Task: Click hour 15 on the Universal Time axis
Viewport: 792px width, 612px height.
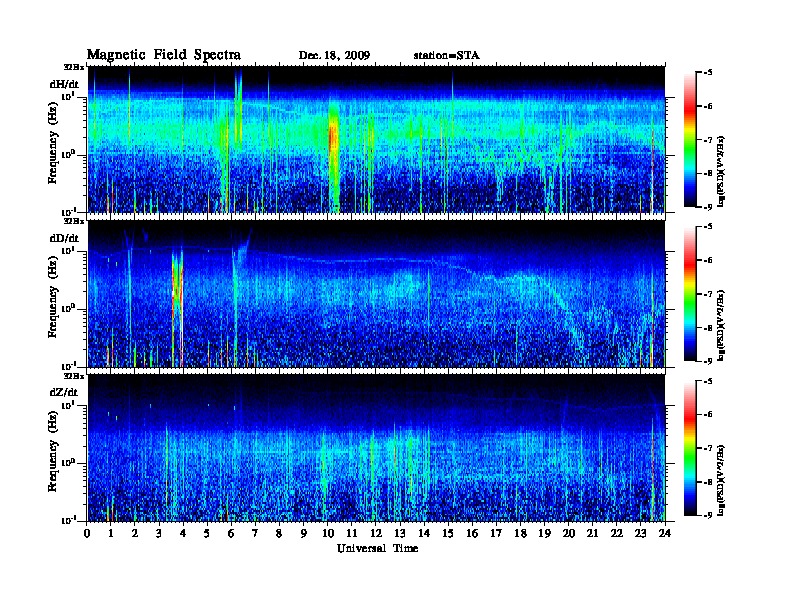Action: click(x=448, y=533)
